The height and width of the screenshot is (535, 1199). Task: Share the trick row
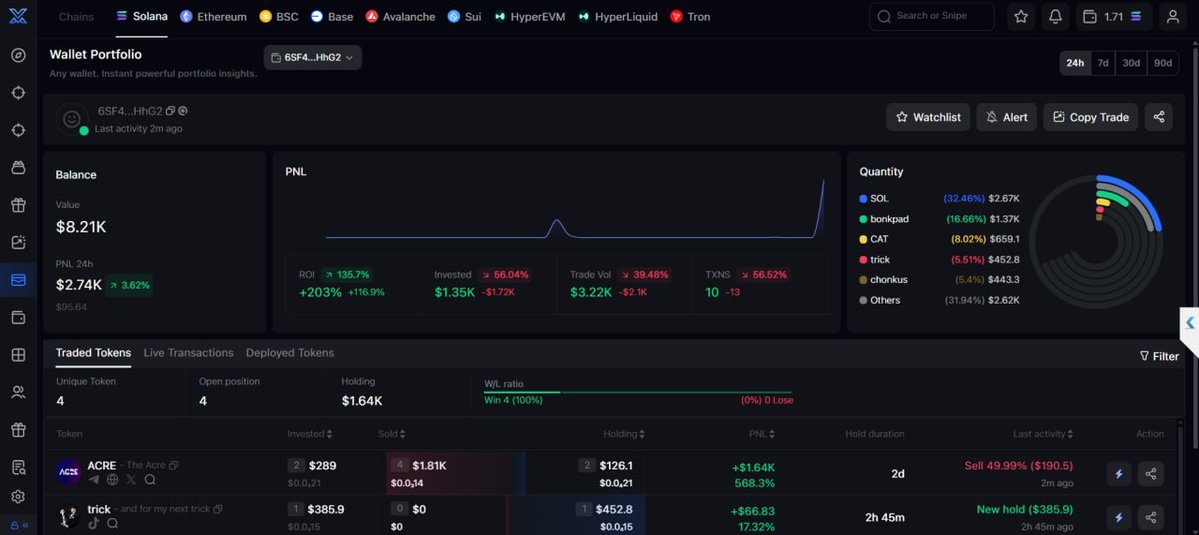(1151, 517)
